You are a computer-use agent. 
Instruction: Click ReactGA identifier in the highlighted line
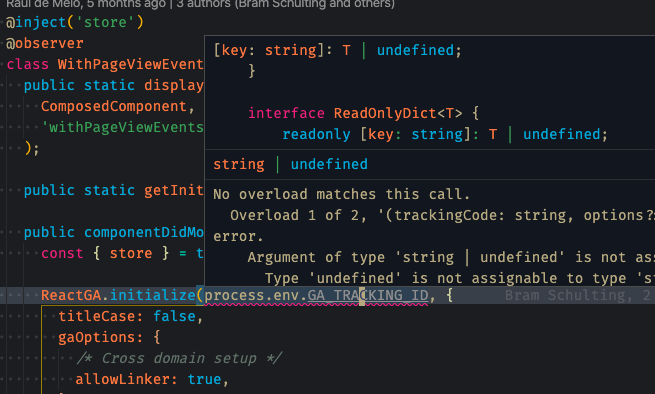(x=71, y=295)
